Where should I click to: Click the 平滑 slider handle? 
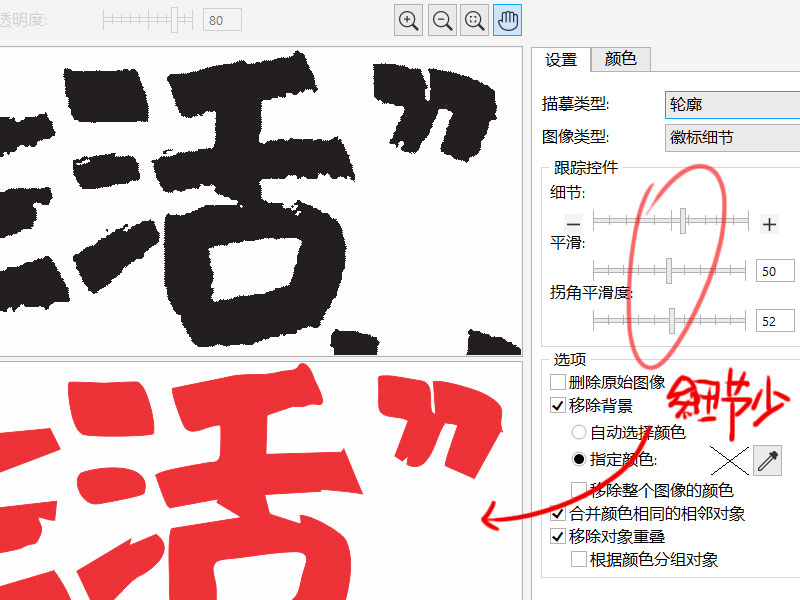coord(669,270)
